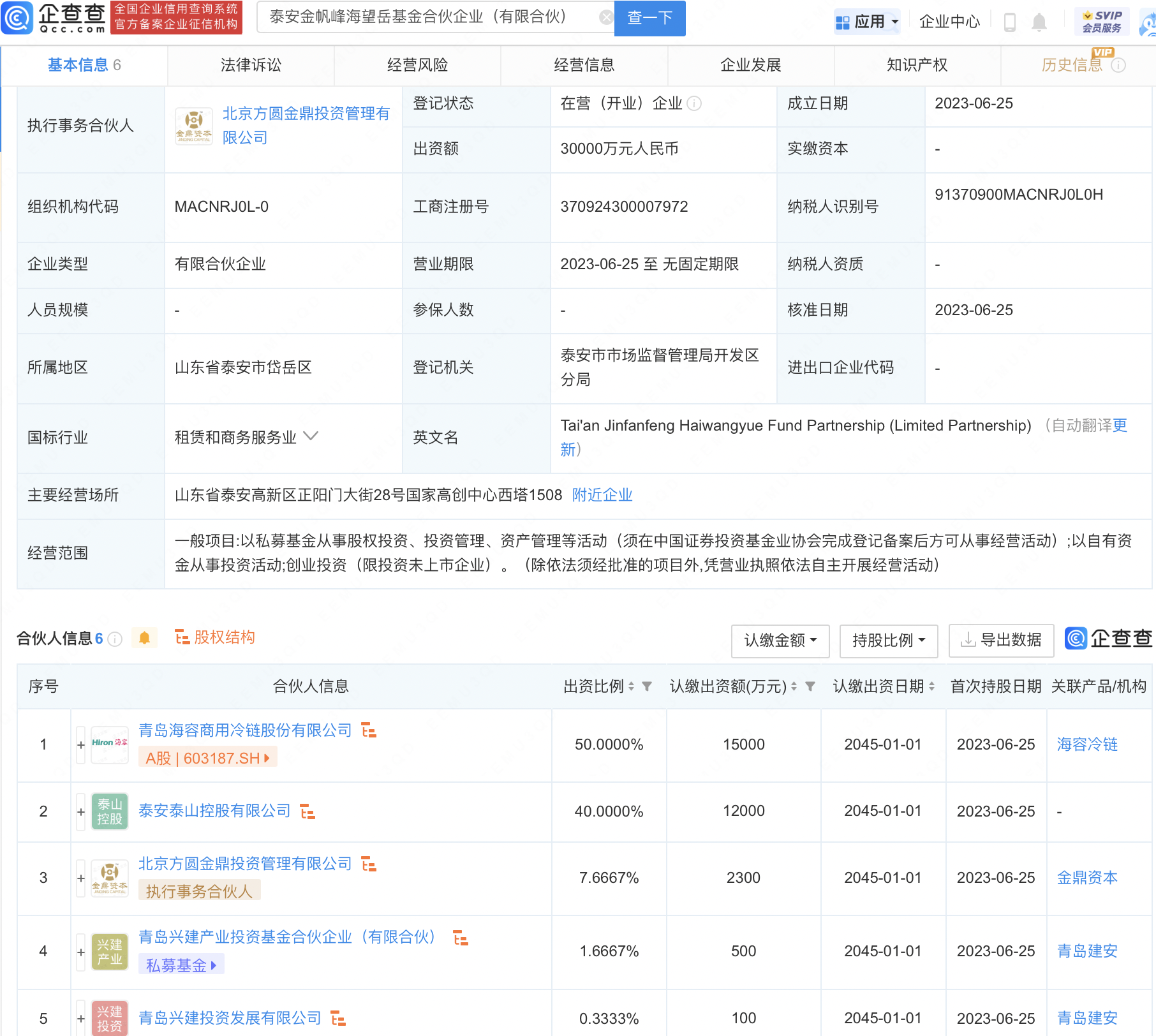Open SVIP 会员服务 badge

pos(1102,22)
